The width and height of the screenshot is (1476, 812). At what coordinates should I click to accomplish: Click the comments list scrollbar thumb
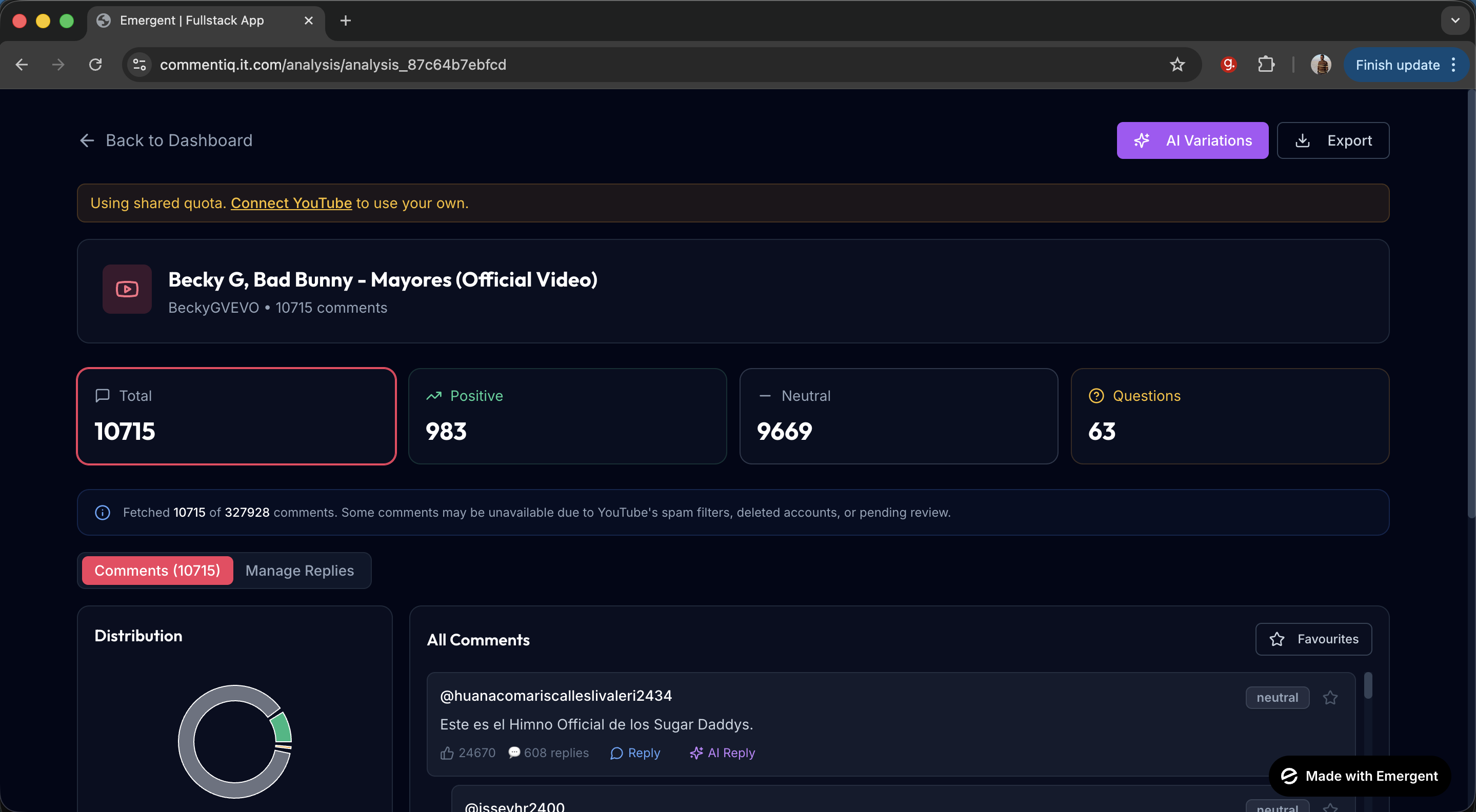[1368, 686]
